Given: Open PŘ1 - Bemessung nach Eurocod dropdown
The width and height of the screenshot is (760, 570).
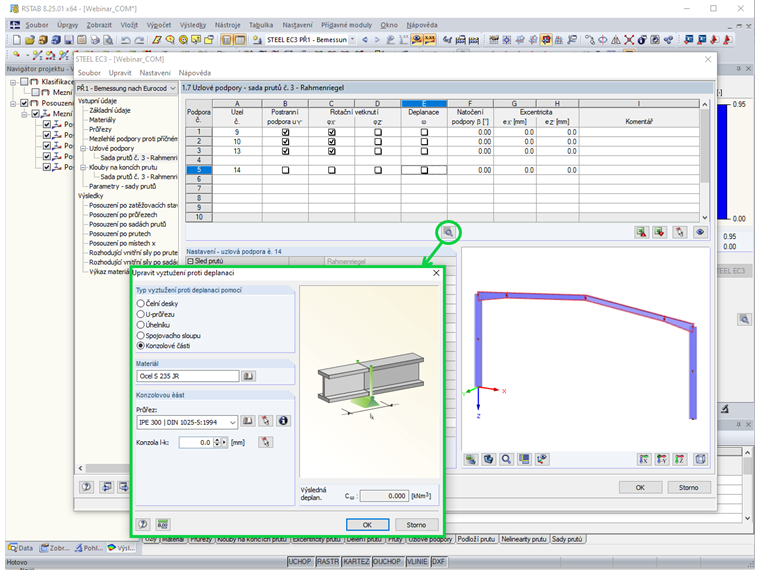Looking at the screenshot, I should click(173, 88).
